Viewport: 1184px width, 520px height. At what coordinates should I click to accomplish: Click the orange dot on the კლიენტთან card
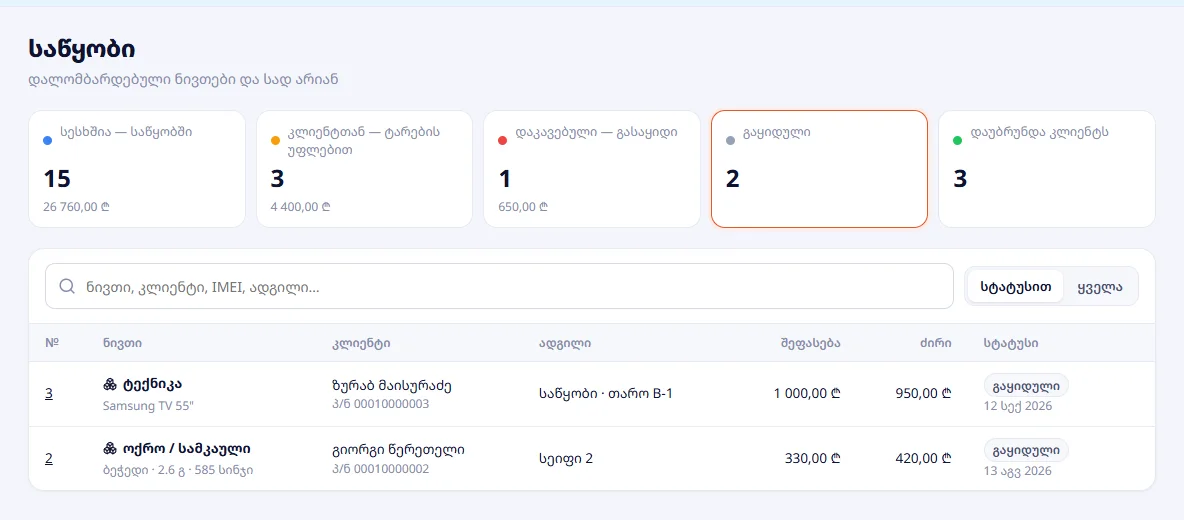click(276, 140)
